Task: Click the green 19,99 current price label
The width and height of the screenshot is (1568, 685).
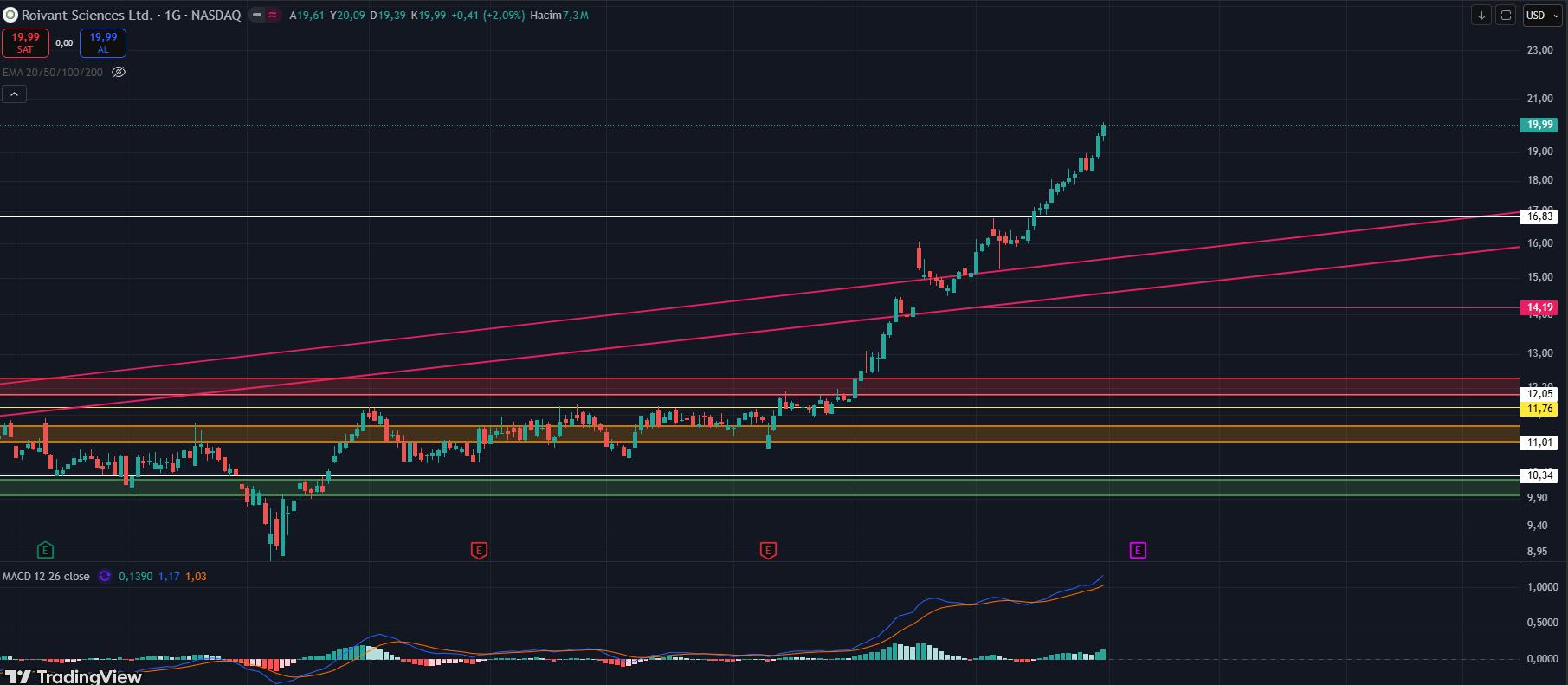Action: tap(1539, 125)
